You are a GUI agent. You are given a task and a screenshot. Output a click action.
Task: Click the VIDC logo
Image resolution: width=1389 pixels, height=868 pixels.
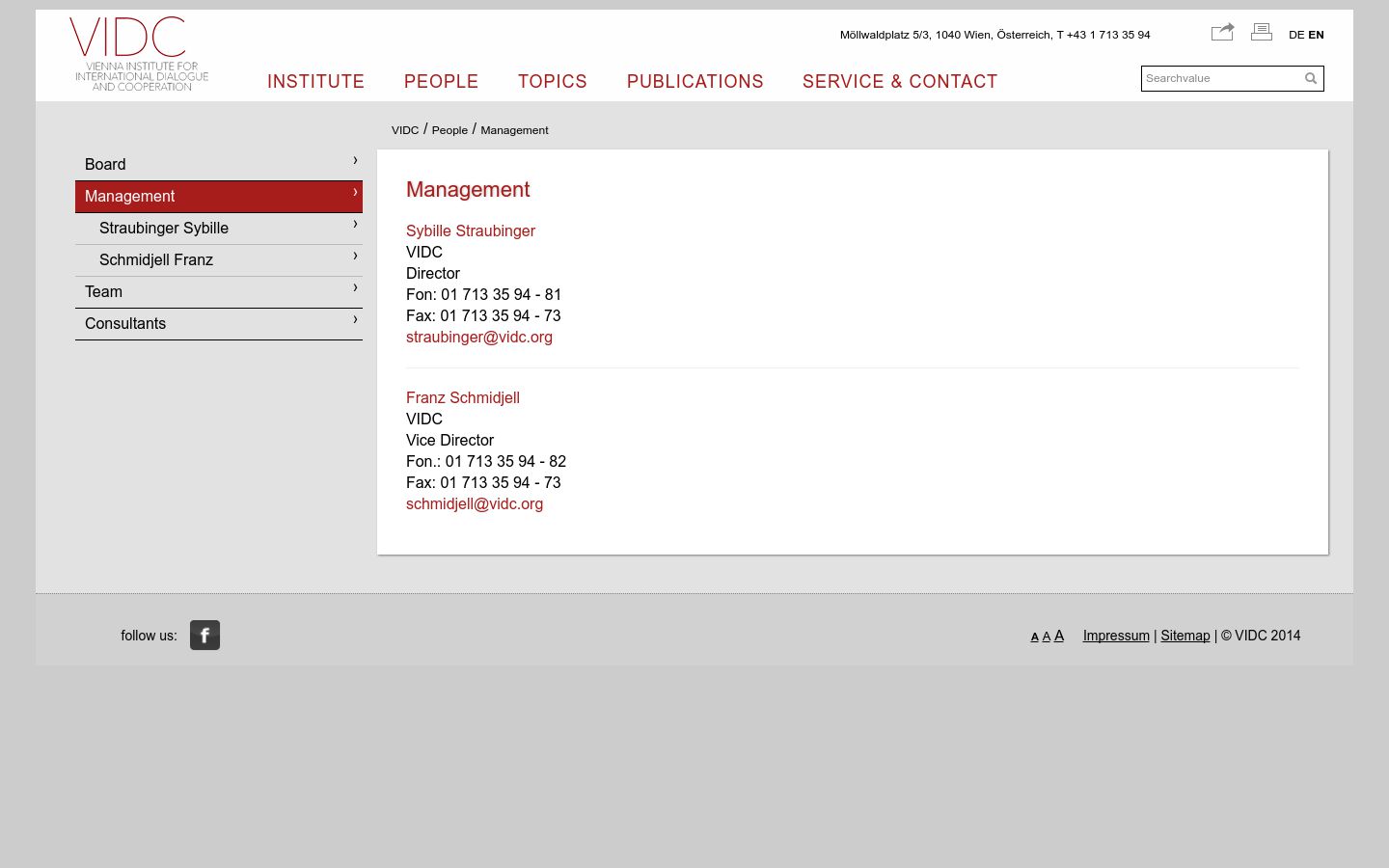tap(140, 54)
